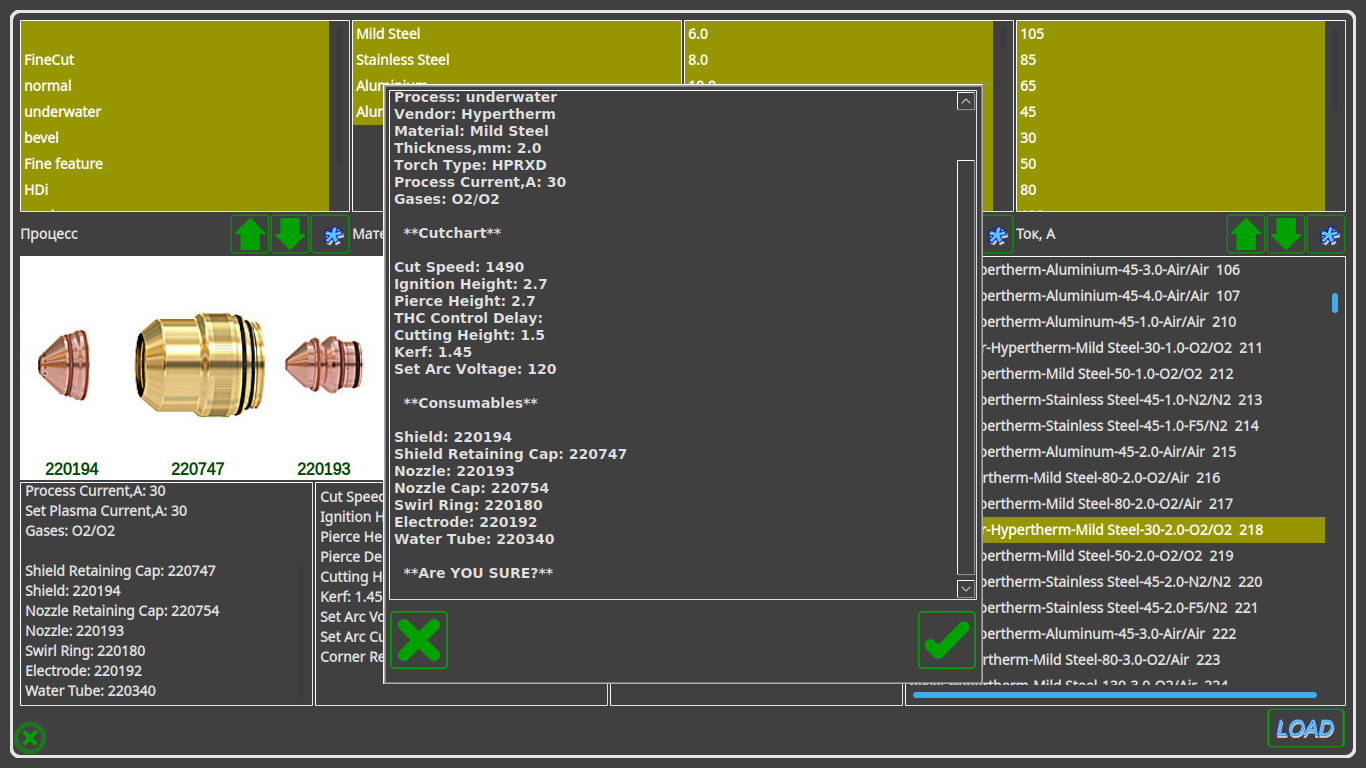
Task: Cancel the dialog with the green X
Action: 419,640
